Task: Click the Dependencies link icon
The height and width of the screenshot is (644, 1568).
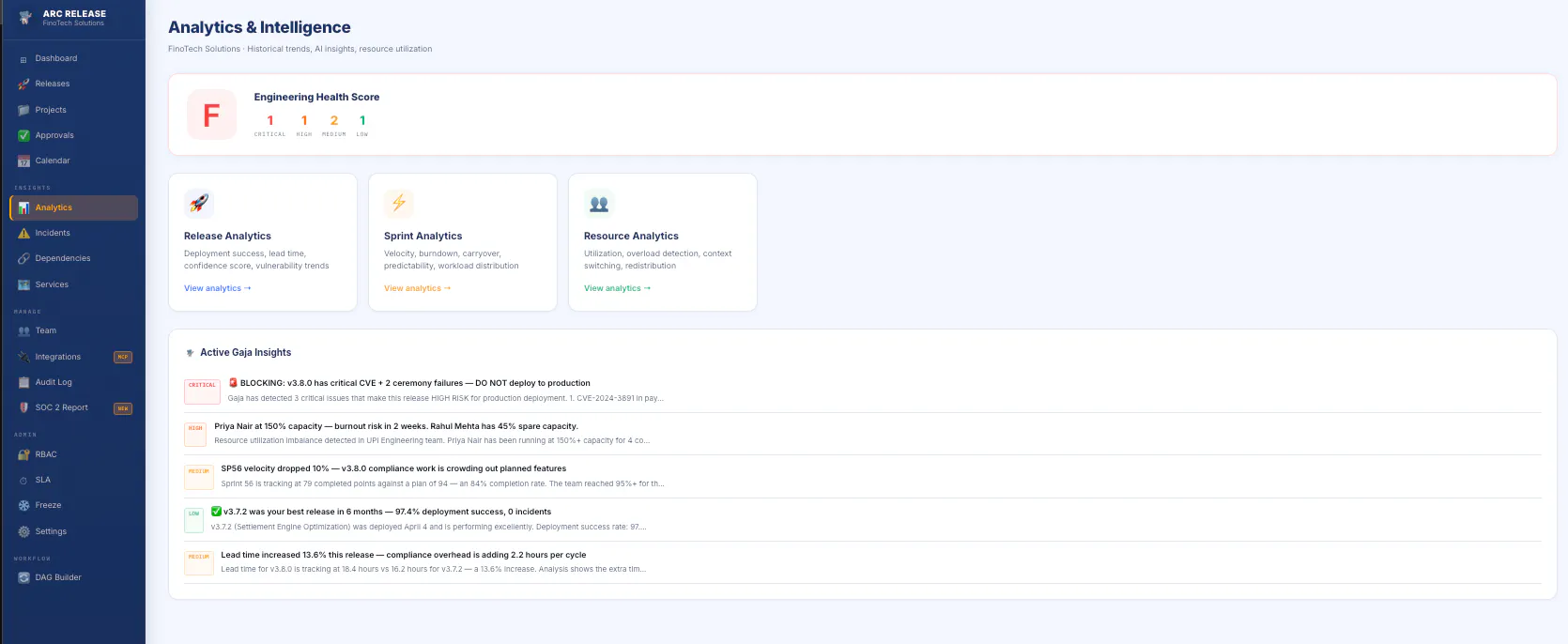Action: pyautogui.click(x=23, y=258)
